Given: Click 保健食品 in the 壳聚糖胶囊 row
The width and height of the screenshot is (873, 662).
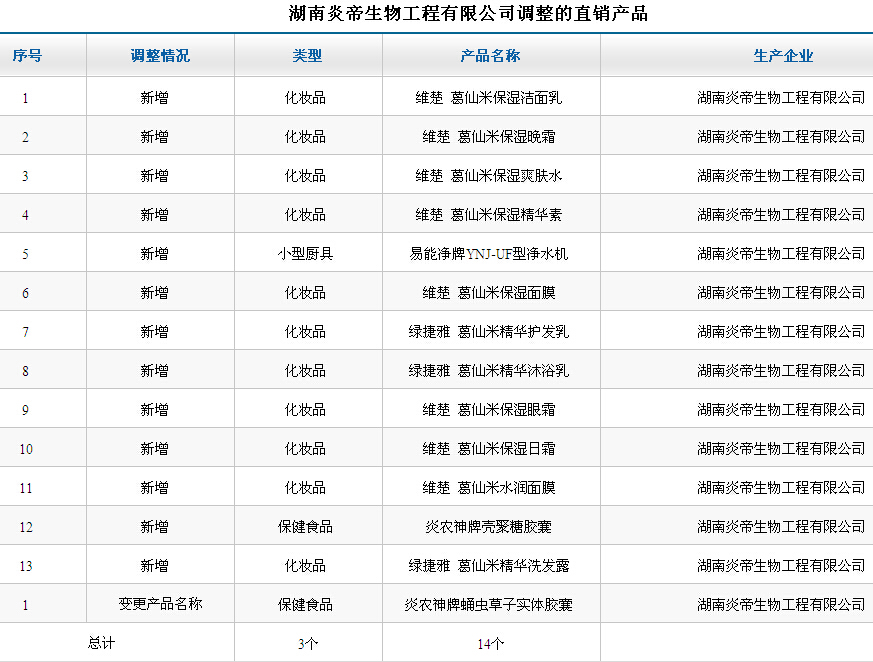Looking at the screenshot, I should pyautogui.click(x=305, y=527).
